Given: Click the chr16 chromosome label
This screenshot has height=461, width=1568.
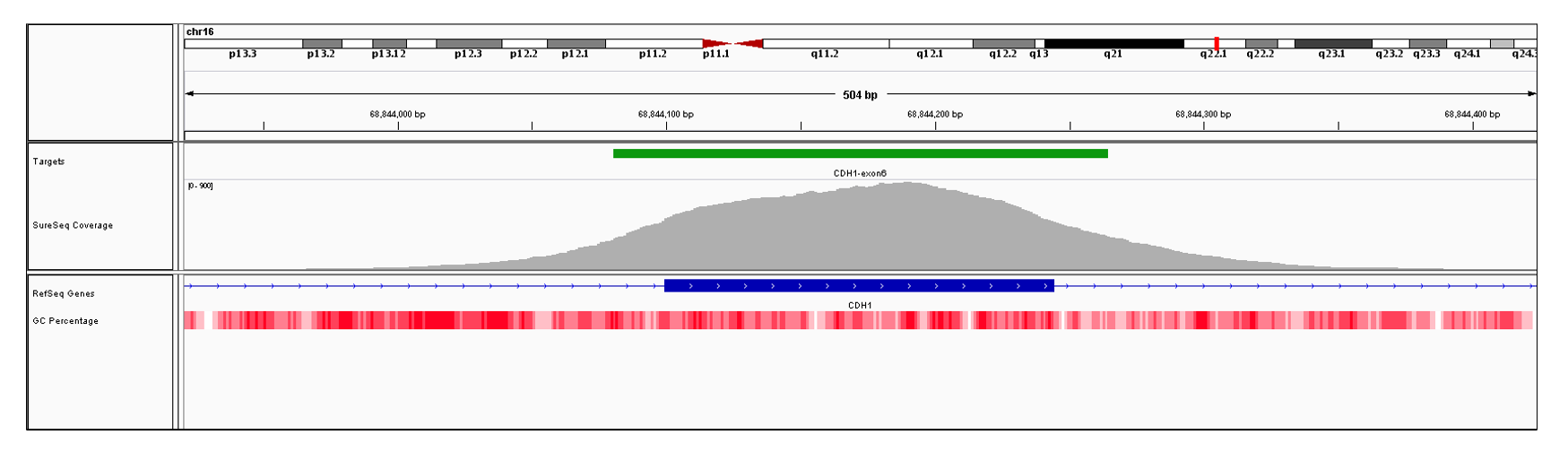Looking at the screenshot, I should [x=200, y=31].
